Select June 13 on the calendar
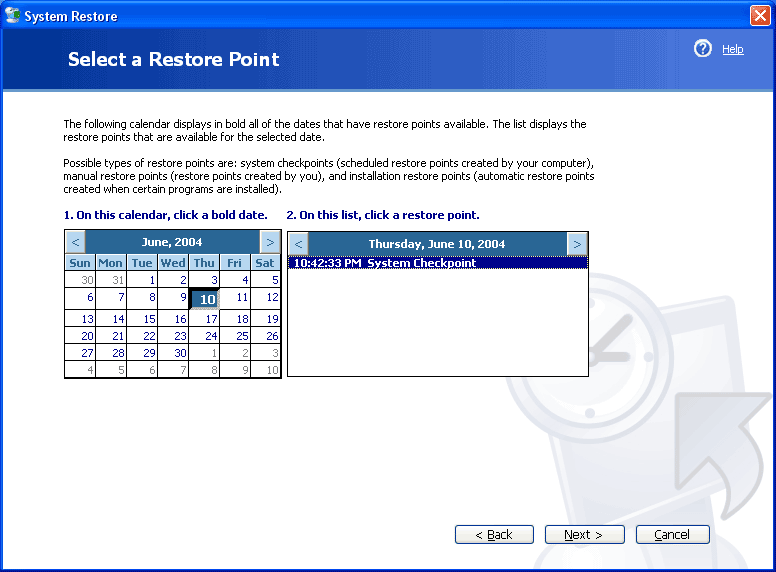776x572 pixels. pos(80,319)
